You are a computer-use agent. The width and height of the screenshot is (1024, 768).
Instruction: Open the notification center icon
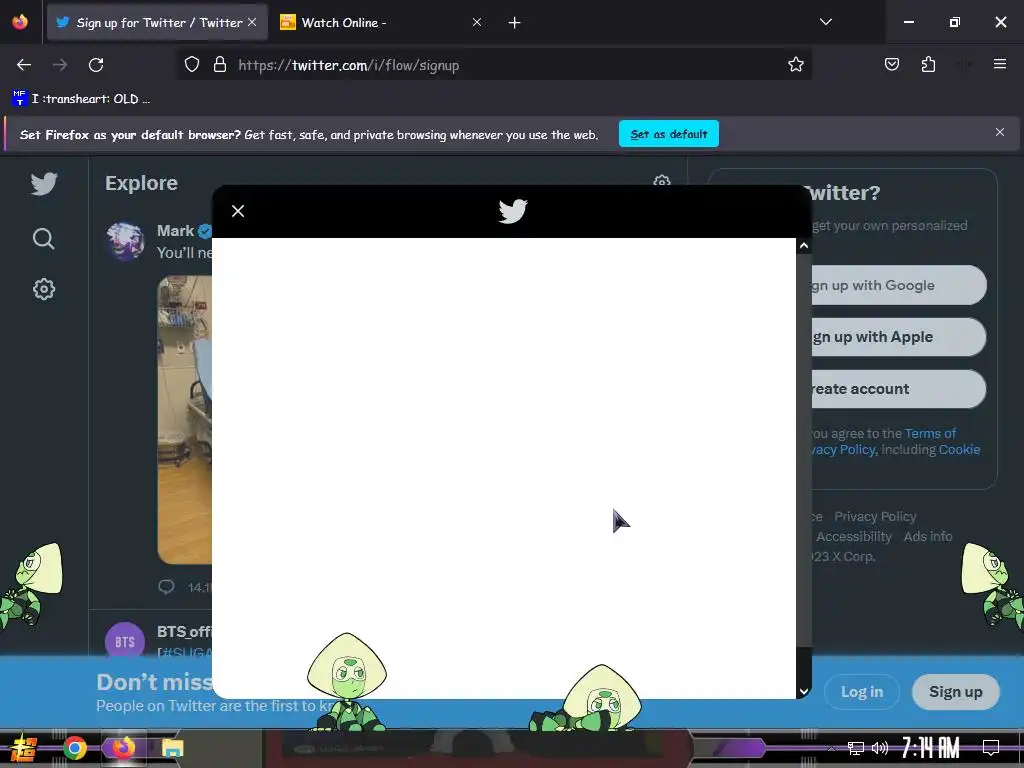(991, 748)
